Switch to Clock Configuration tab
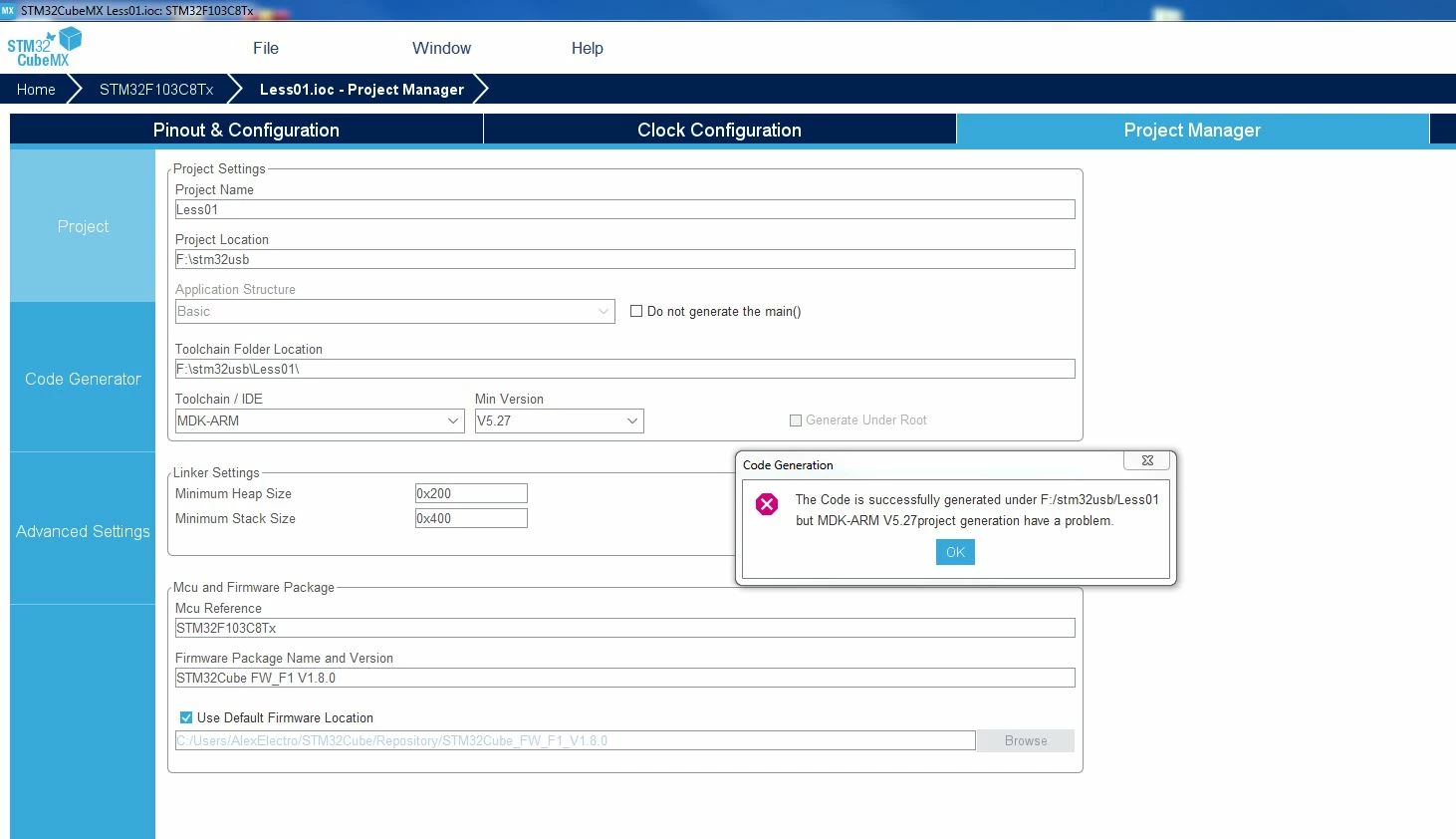 [x=719, y=130]
